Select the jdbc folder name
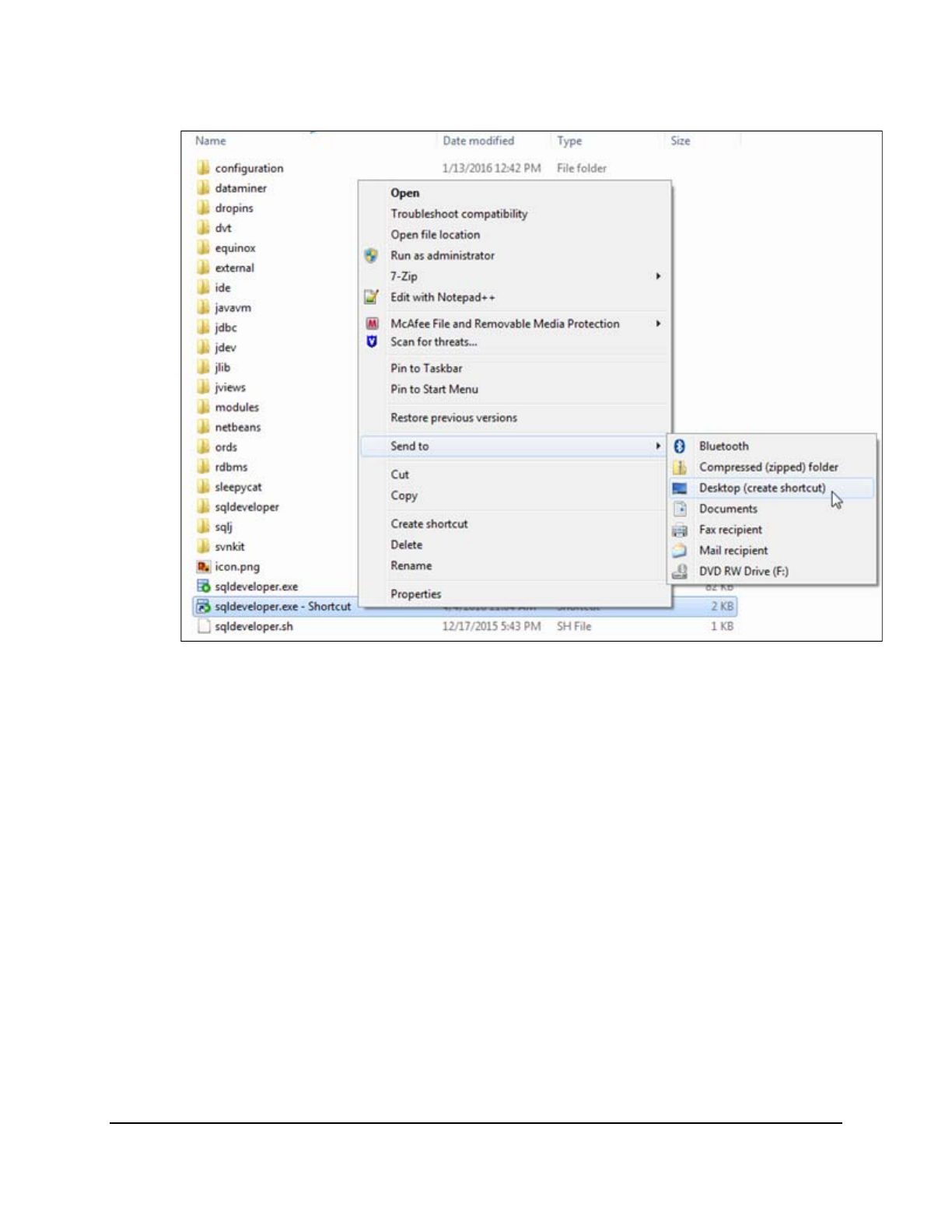952x1232 pixels. (226, 327)
